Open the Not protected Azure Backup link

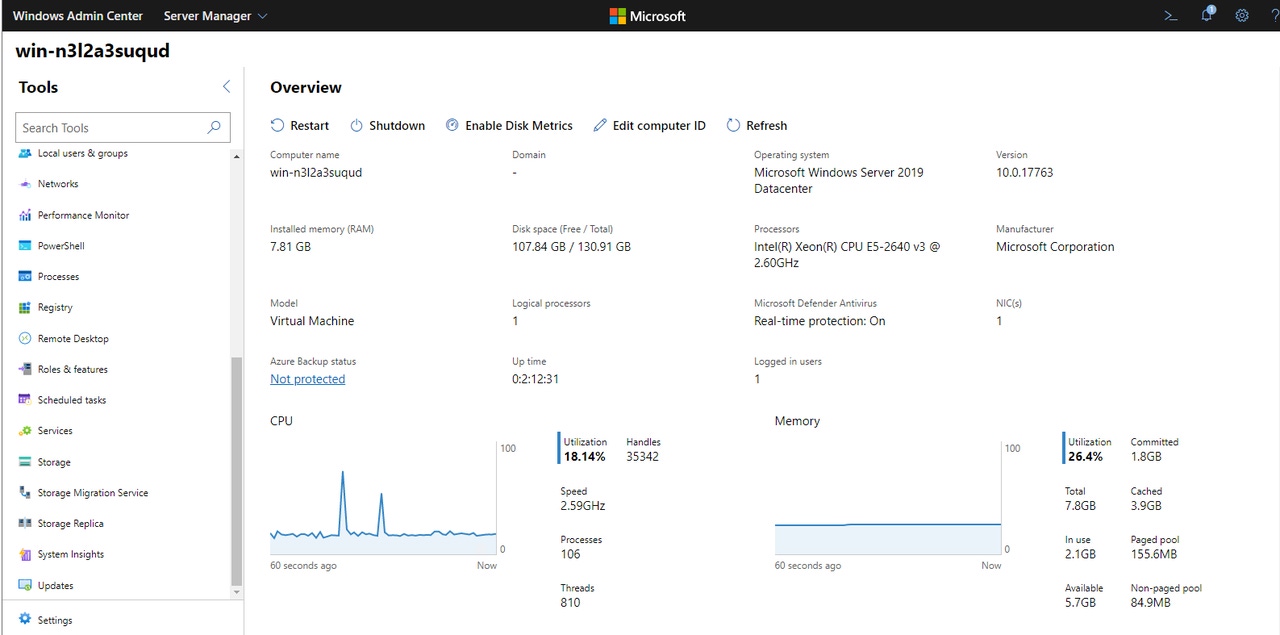pyautogui.click(x=307, y=379)
